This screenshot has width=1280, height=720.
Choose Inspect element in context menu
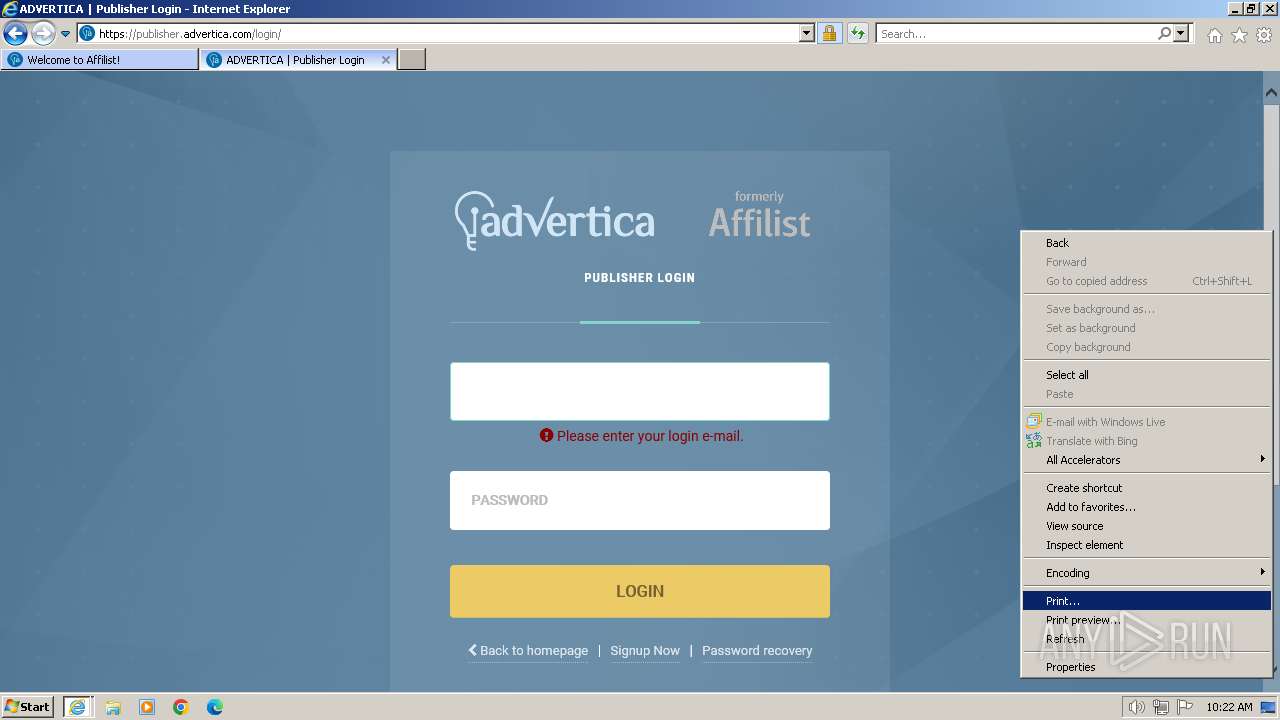(1146, 545)
